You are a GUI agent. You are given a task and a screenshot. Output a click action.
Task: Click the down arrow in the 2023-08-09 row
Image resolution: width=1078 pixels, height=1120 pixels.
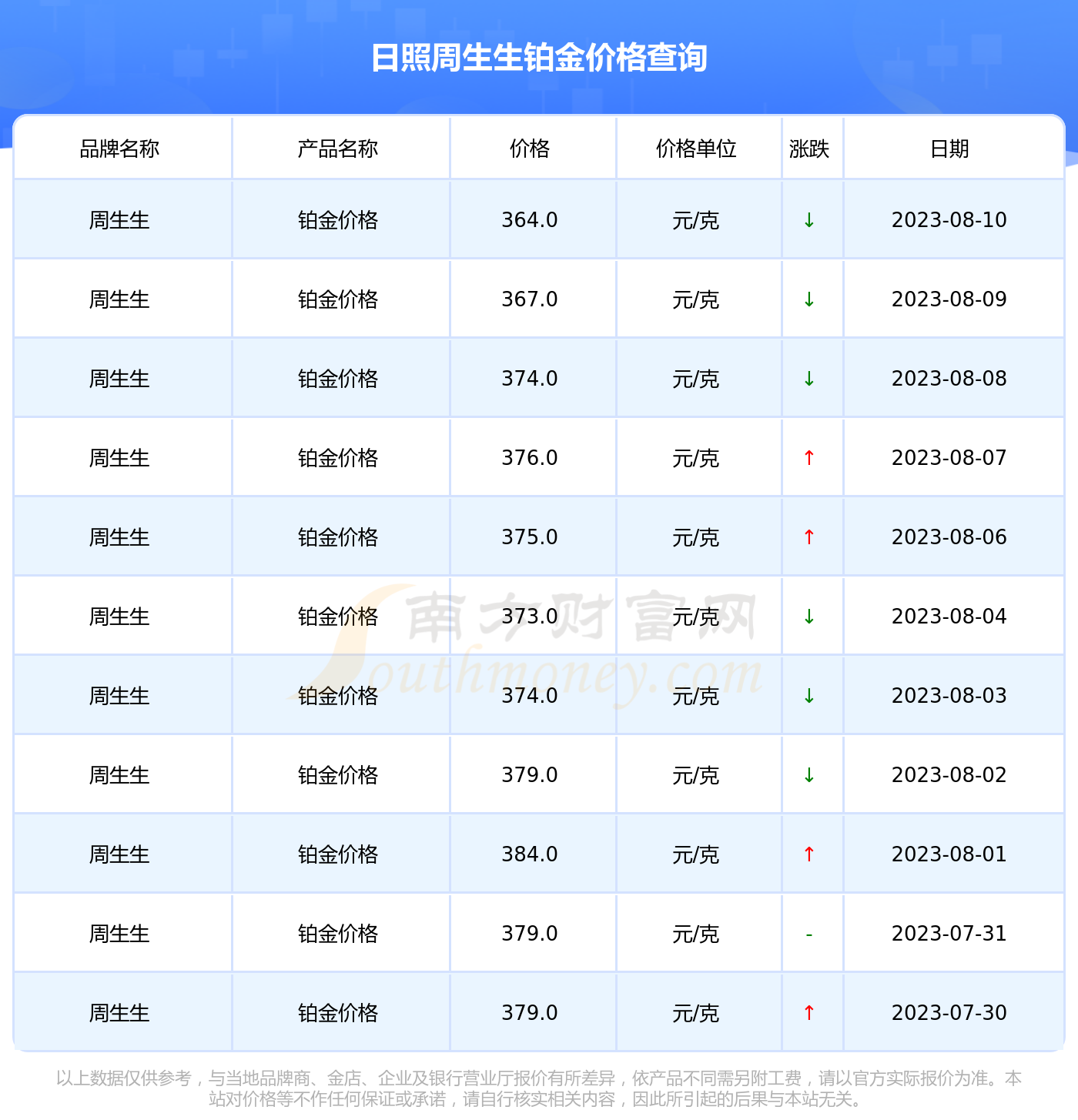tap(809, 299)
